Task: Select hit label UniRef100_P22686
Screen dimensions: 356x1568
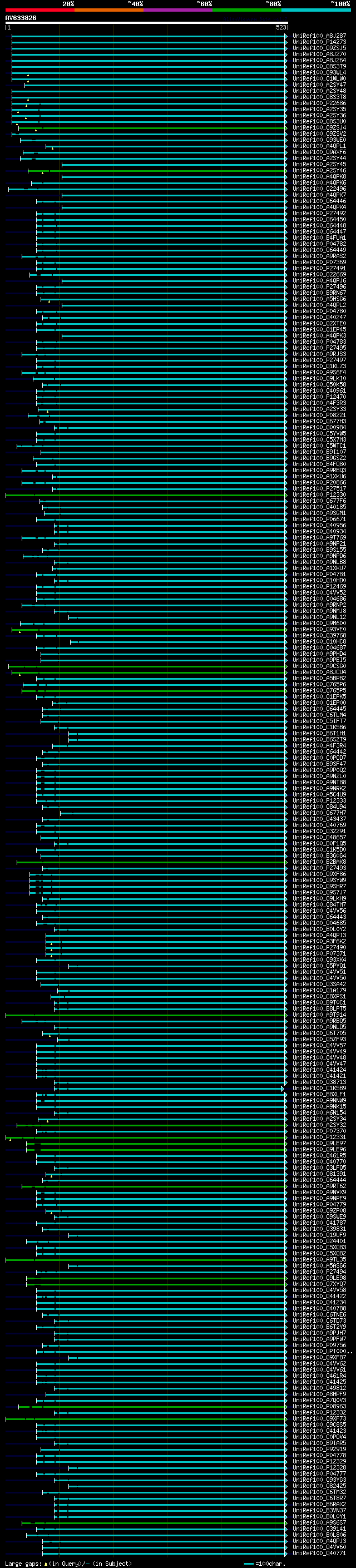Action: [x=319, y=103]
